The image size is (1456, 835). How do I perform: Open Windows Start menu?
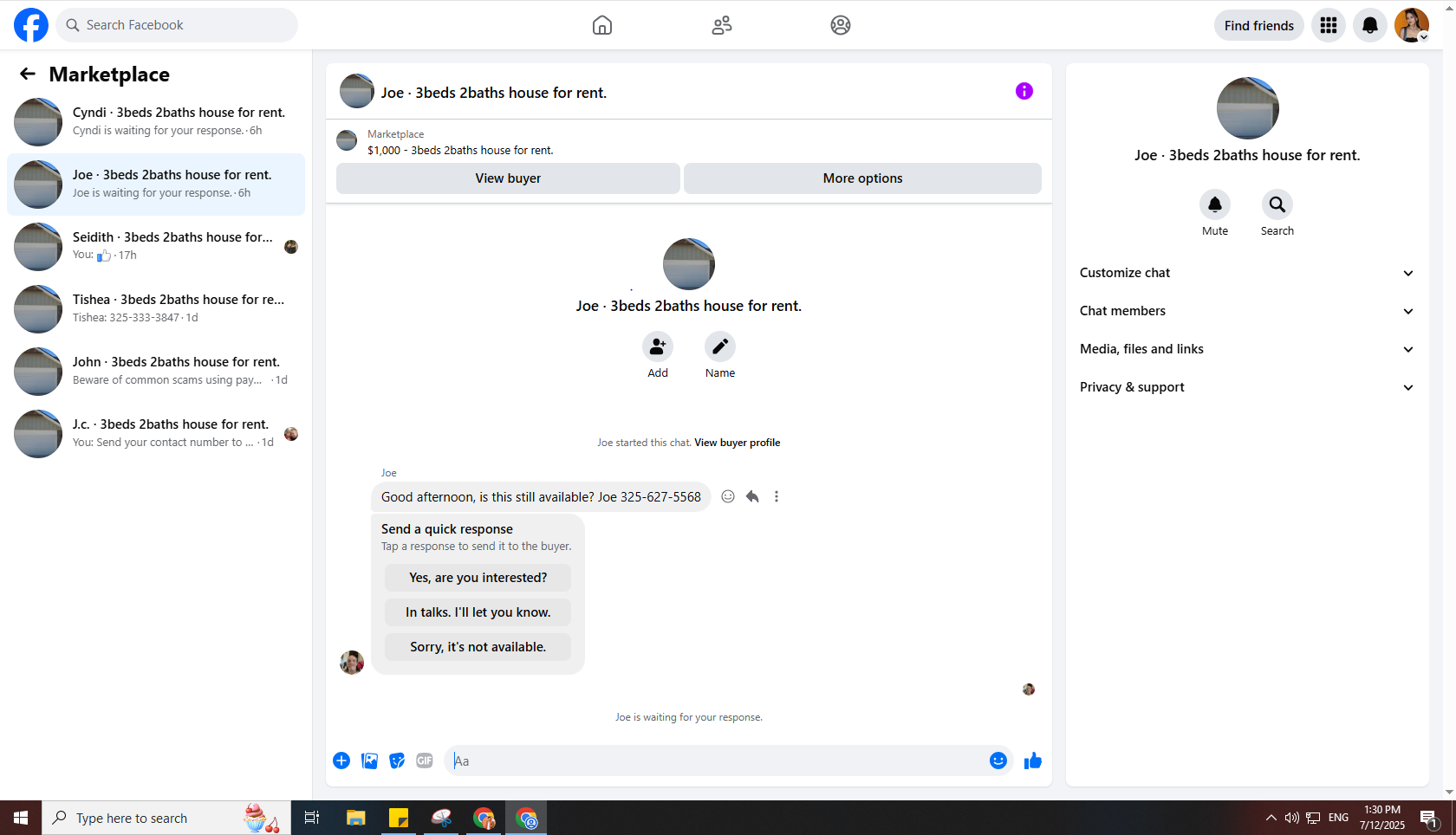point(21,818)
